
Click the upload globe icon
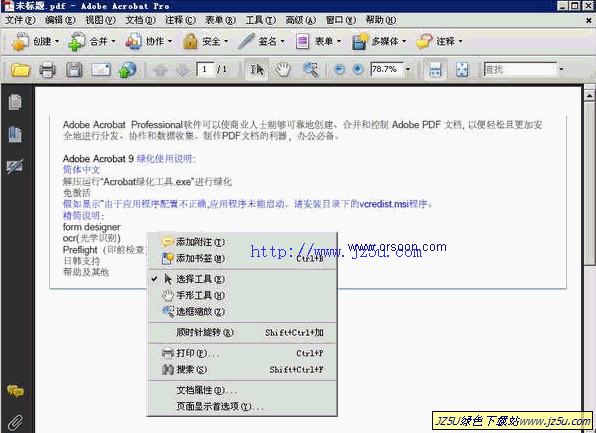coord(127,70)
